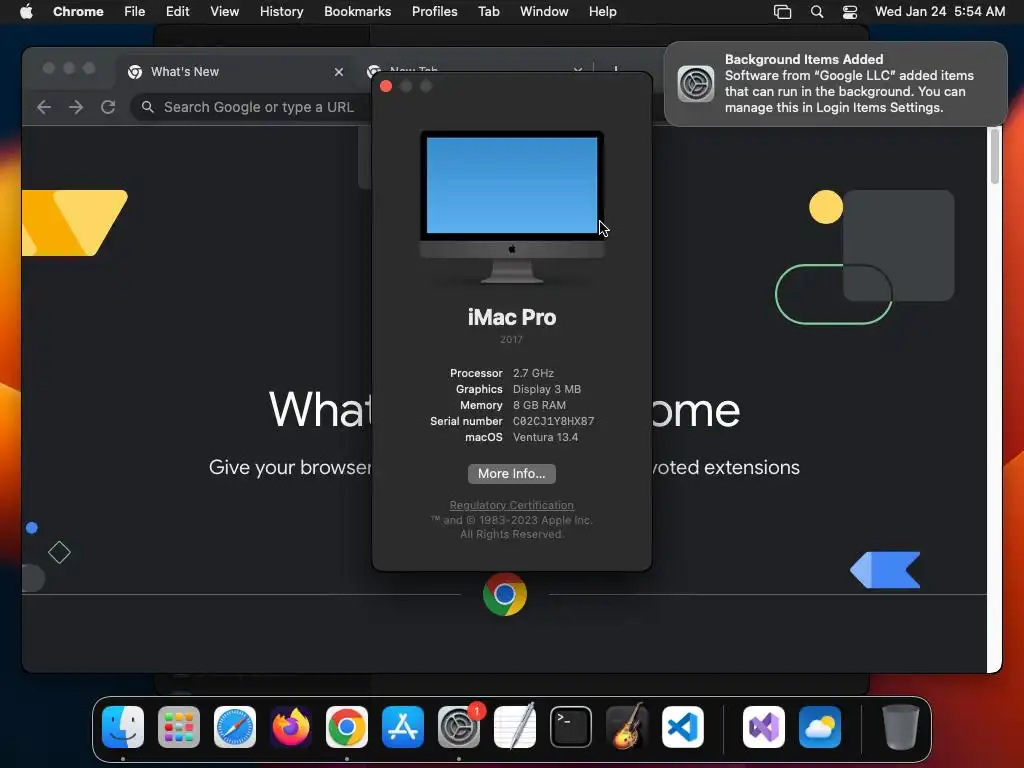Go forward in the Chrome toolbar
Viewport: 1024px width, 768px height.
coord(76,107)
